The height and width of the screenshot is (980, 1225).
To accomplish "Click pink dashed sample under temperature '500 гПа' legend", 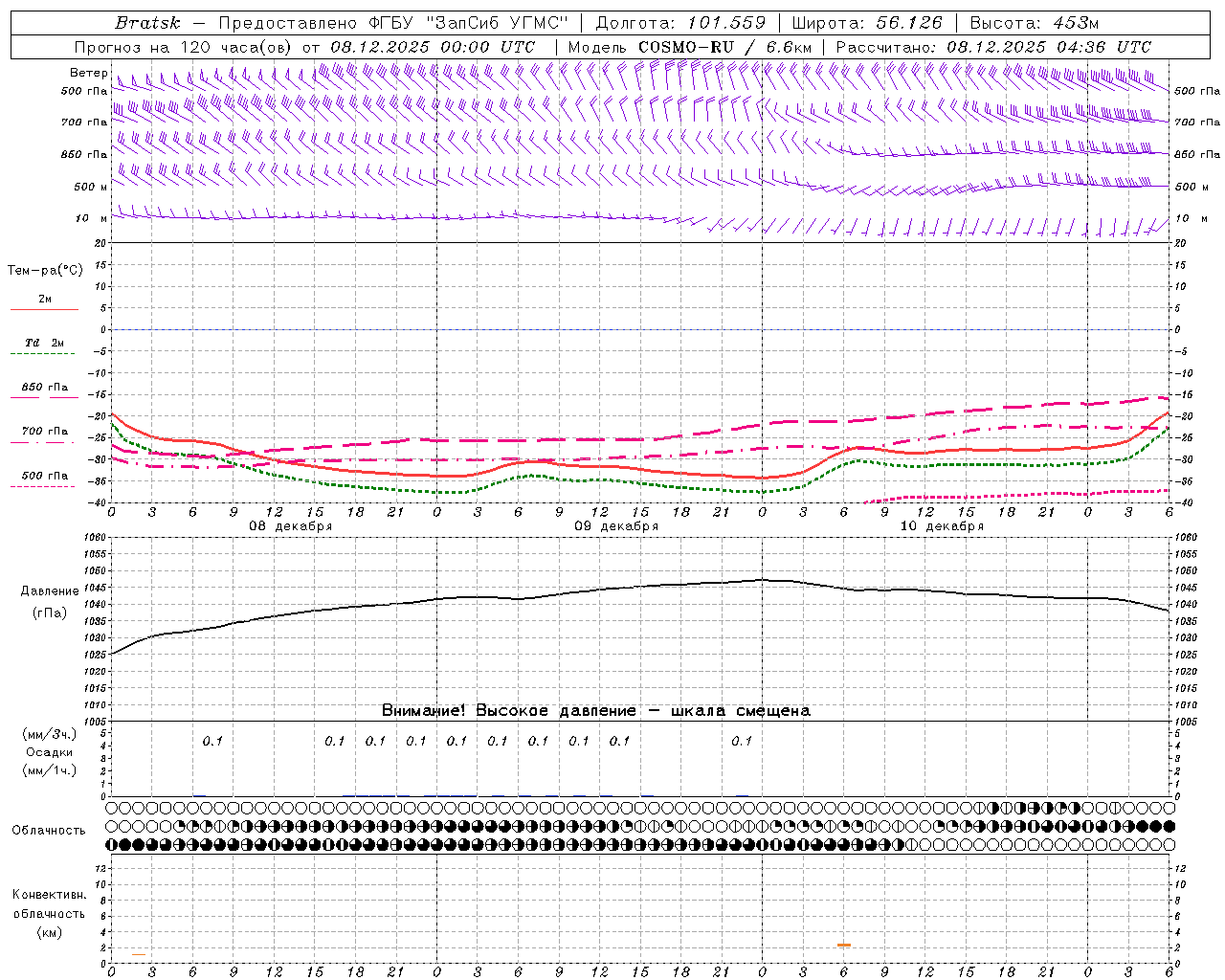I will (42, 486).
